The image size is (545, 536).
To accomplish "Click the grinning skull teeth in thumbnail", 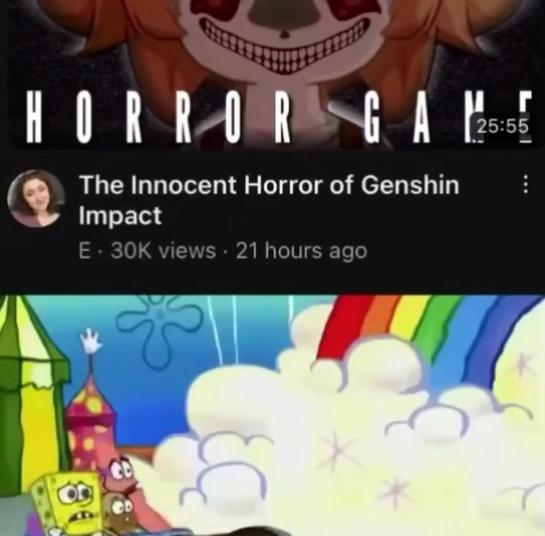I will tap(284, 45).
